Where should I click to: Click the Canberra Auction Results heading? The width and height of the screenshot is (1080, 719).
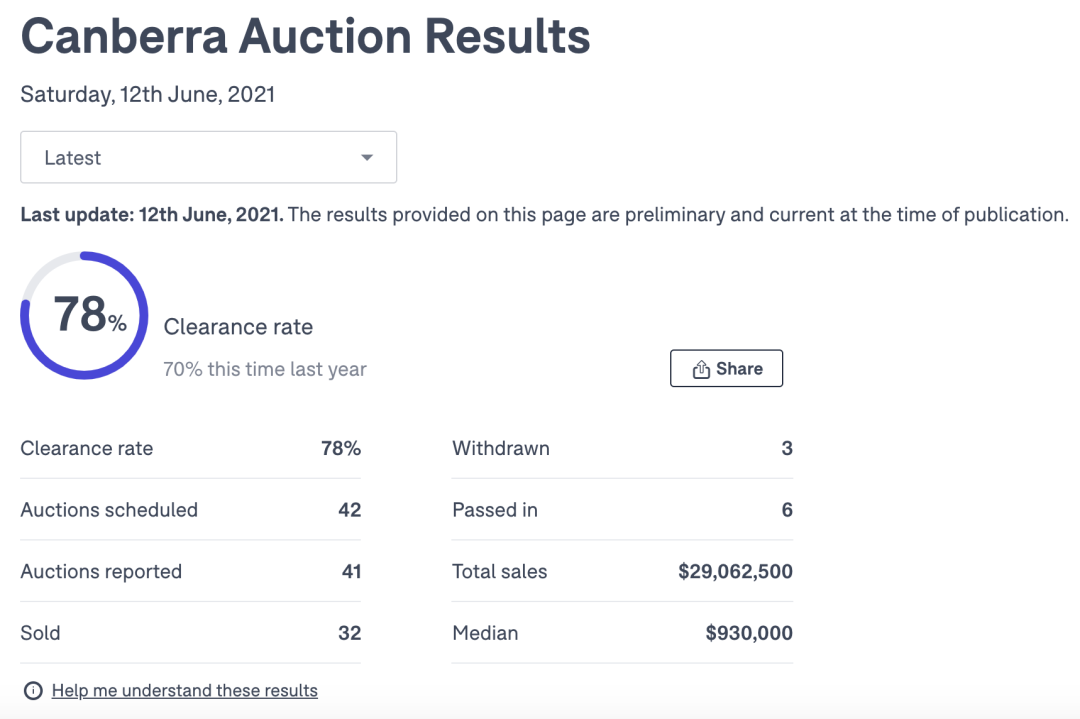coord(305,36)
